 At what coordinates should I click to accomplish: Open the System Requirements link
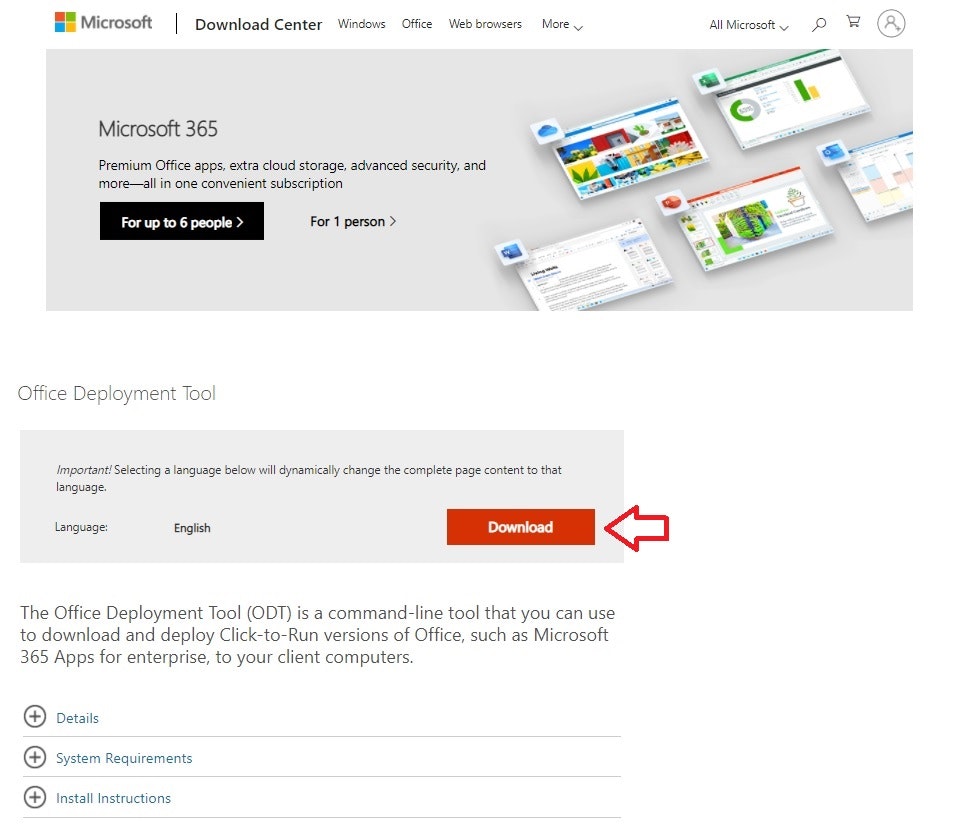point(124,758)
